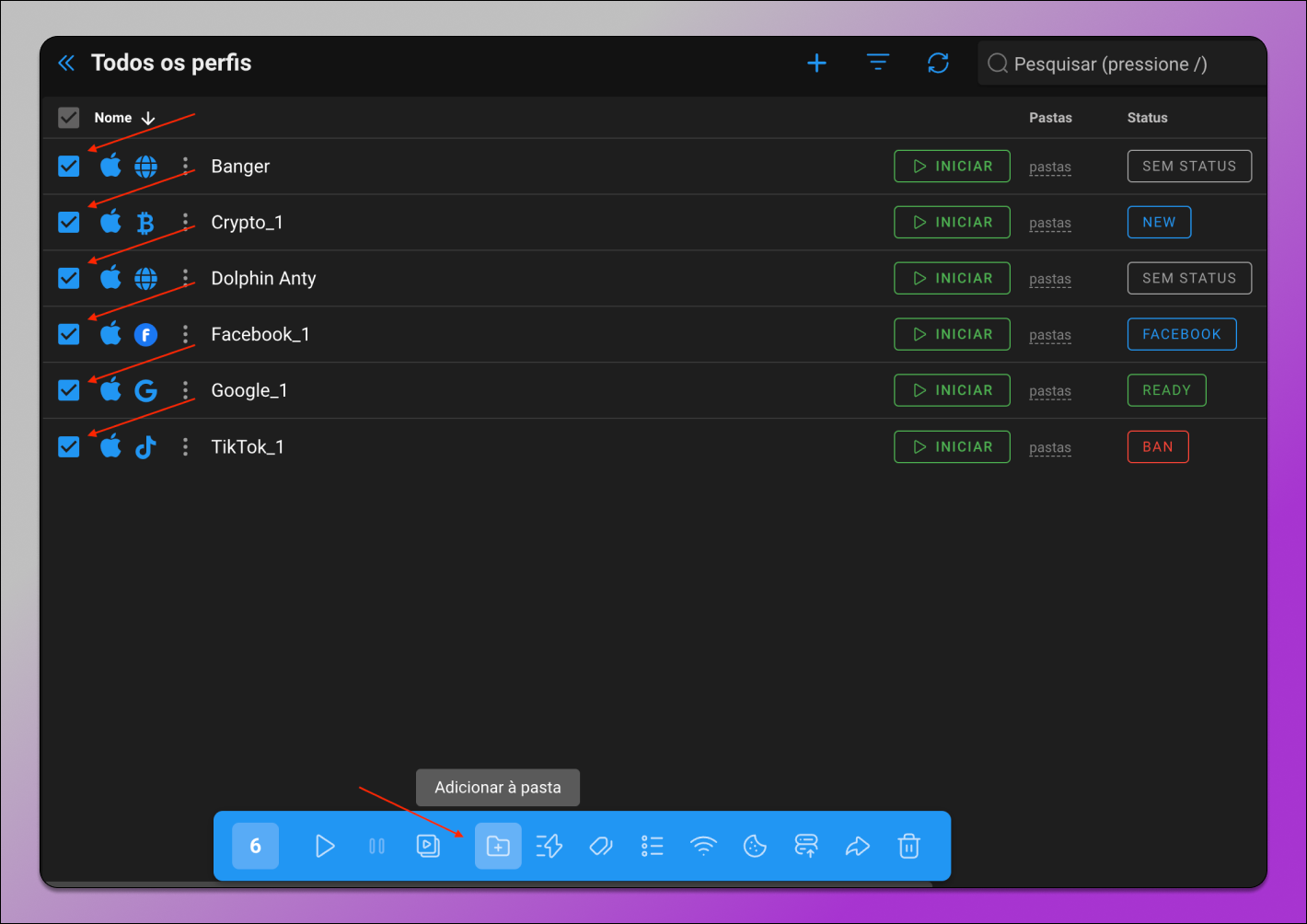Click the selected count badge 6
The height and width of the screenshot is (924, 1307).
point(255,846)
